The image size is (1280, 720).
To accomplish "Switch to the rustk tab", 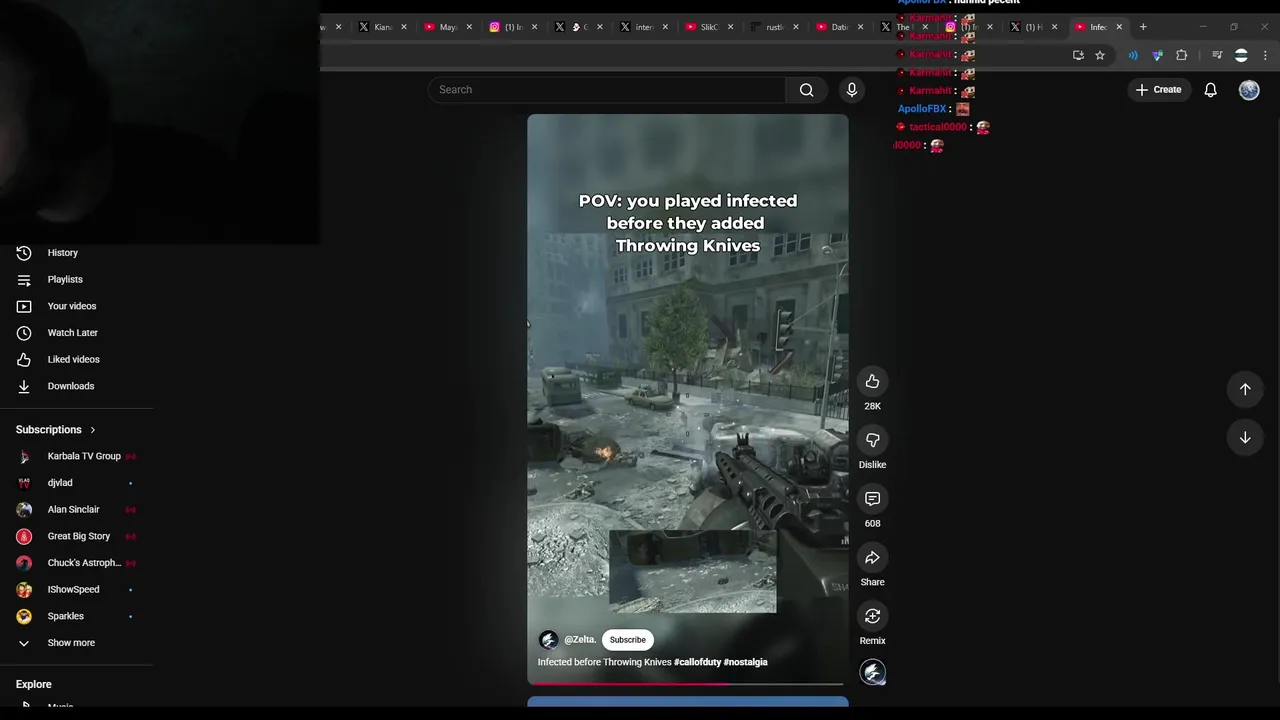I will [775, 27].
